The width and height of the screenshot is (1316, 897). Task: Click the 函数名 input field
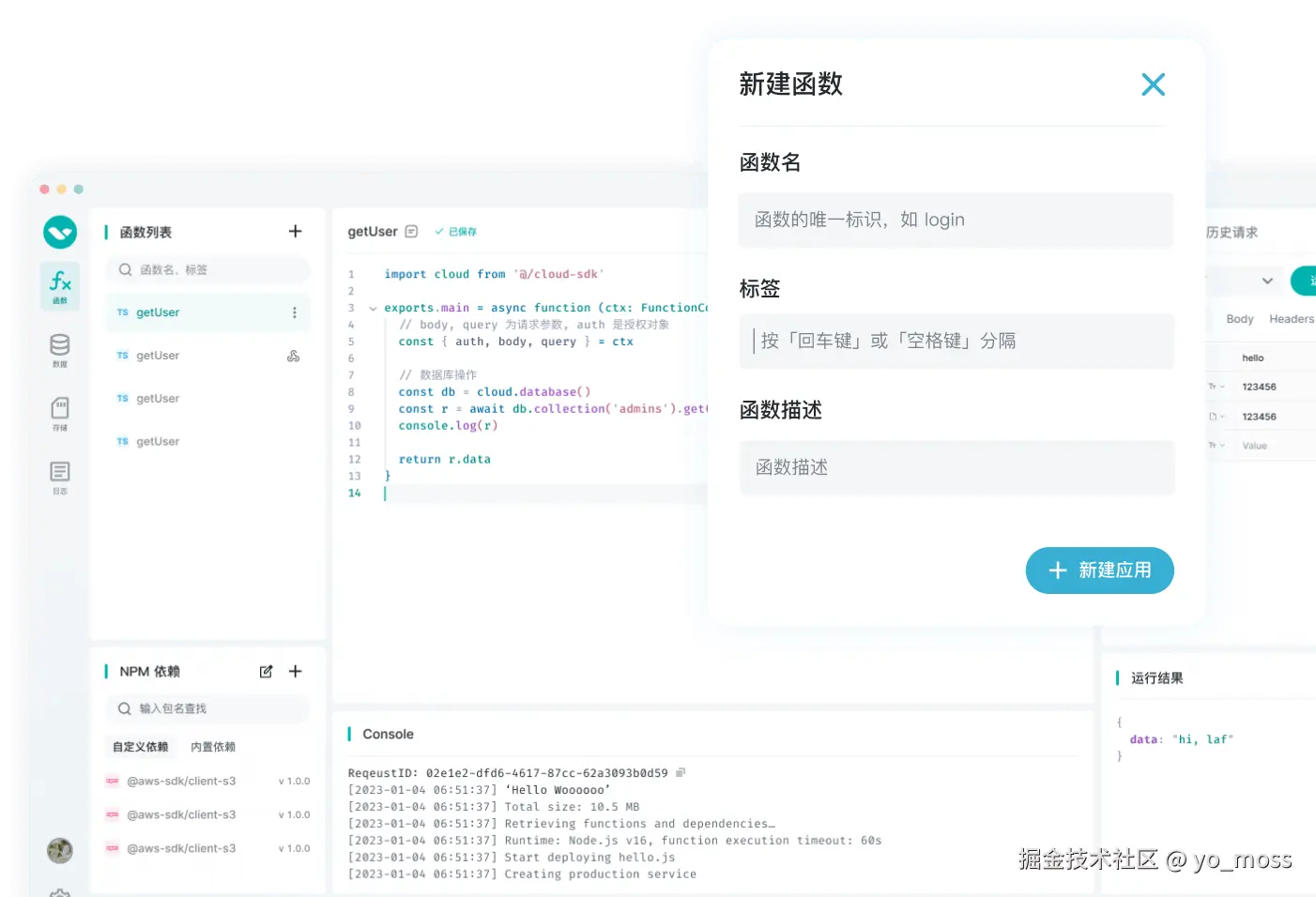point(956,220)
